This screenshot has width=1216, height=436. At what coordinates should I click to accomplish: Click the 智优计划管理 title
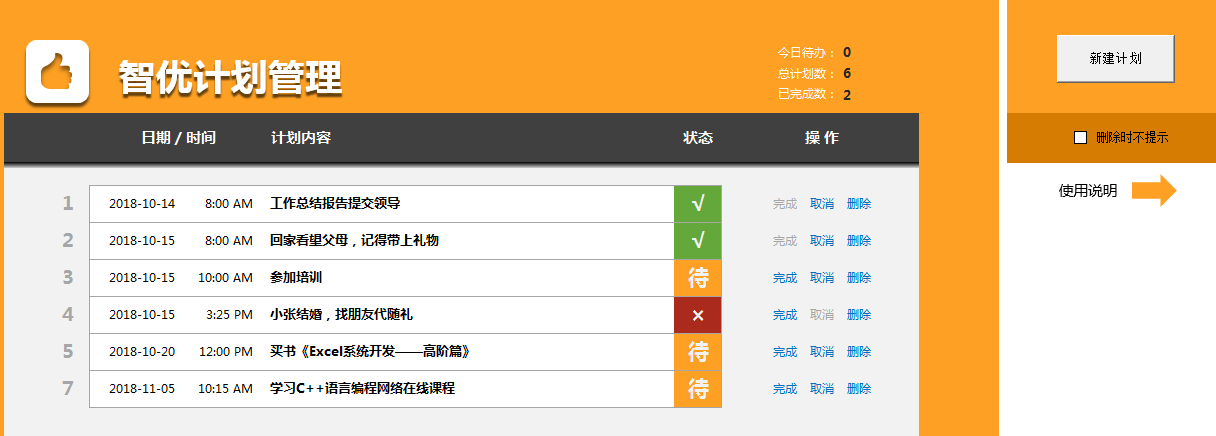click(230, 77)
